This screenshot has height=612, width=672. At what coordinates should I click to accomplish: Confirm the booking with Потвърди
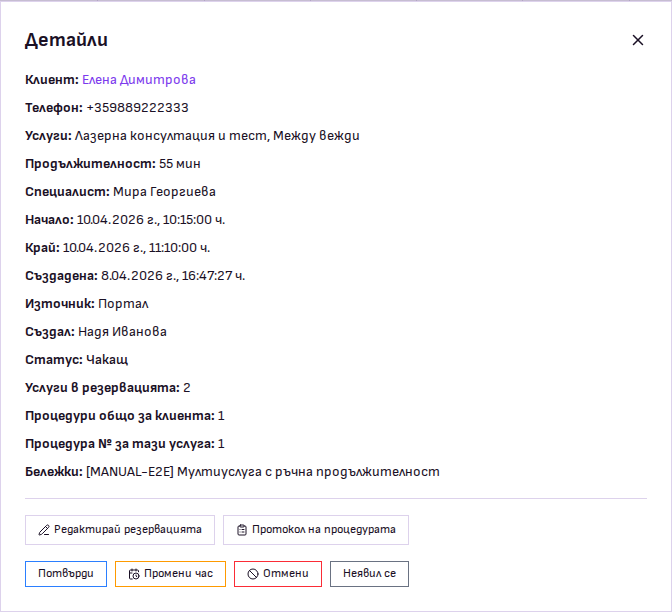pyautogui.click(x=66, y=573)
